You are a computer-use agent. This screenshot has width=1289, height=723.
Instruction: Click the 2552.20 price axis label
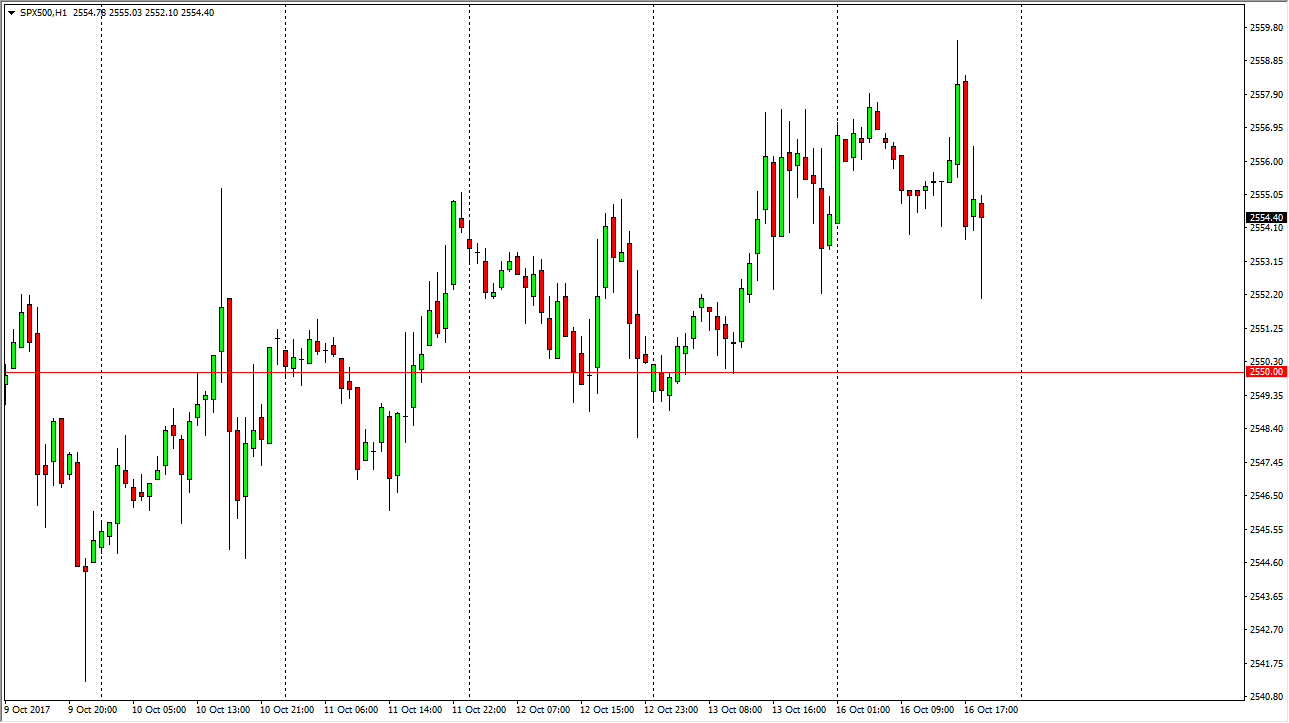click(1264, 295)
